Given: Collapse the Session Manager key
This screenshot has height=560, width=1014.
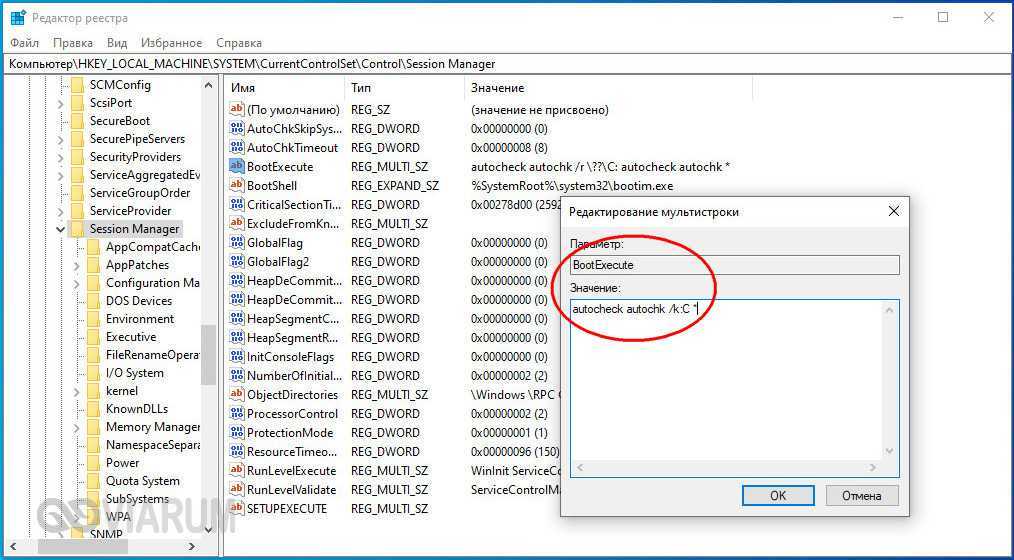Looking at the screenshot, I should (60, 229).
